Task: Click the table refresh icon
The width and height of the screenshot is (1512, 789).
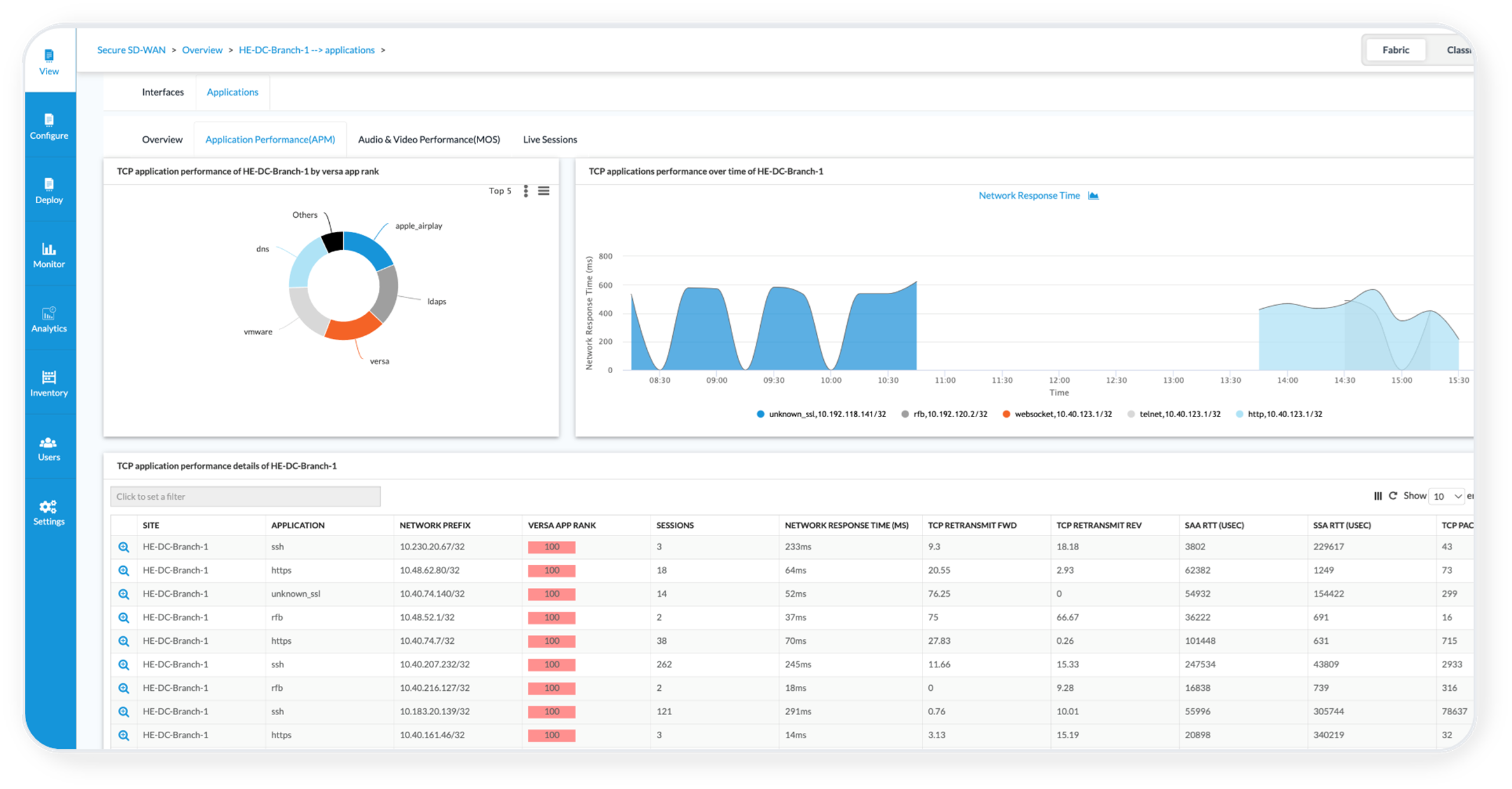Action: 1393,495
